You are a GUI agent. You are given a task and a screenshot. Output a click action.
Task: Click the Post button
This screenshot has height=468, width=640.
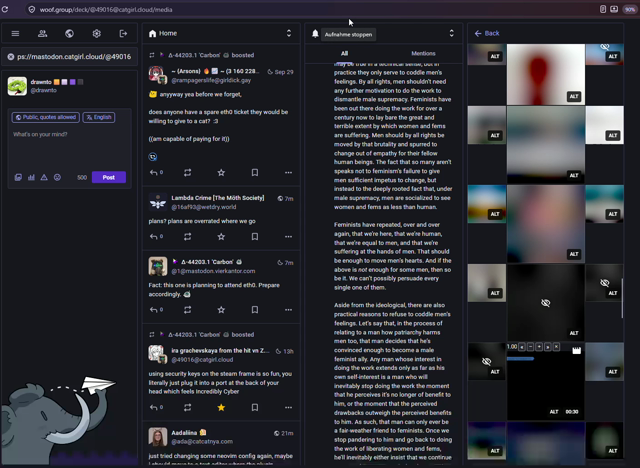[x=109, y=177]
